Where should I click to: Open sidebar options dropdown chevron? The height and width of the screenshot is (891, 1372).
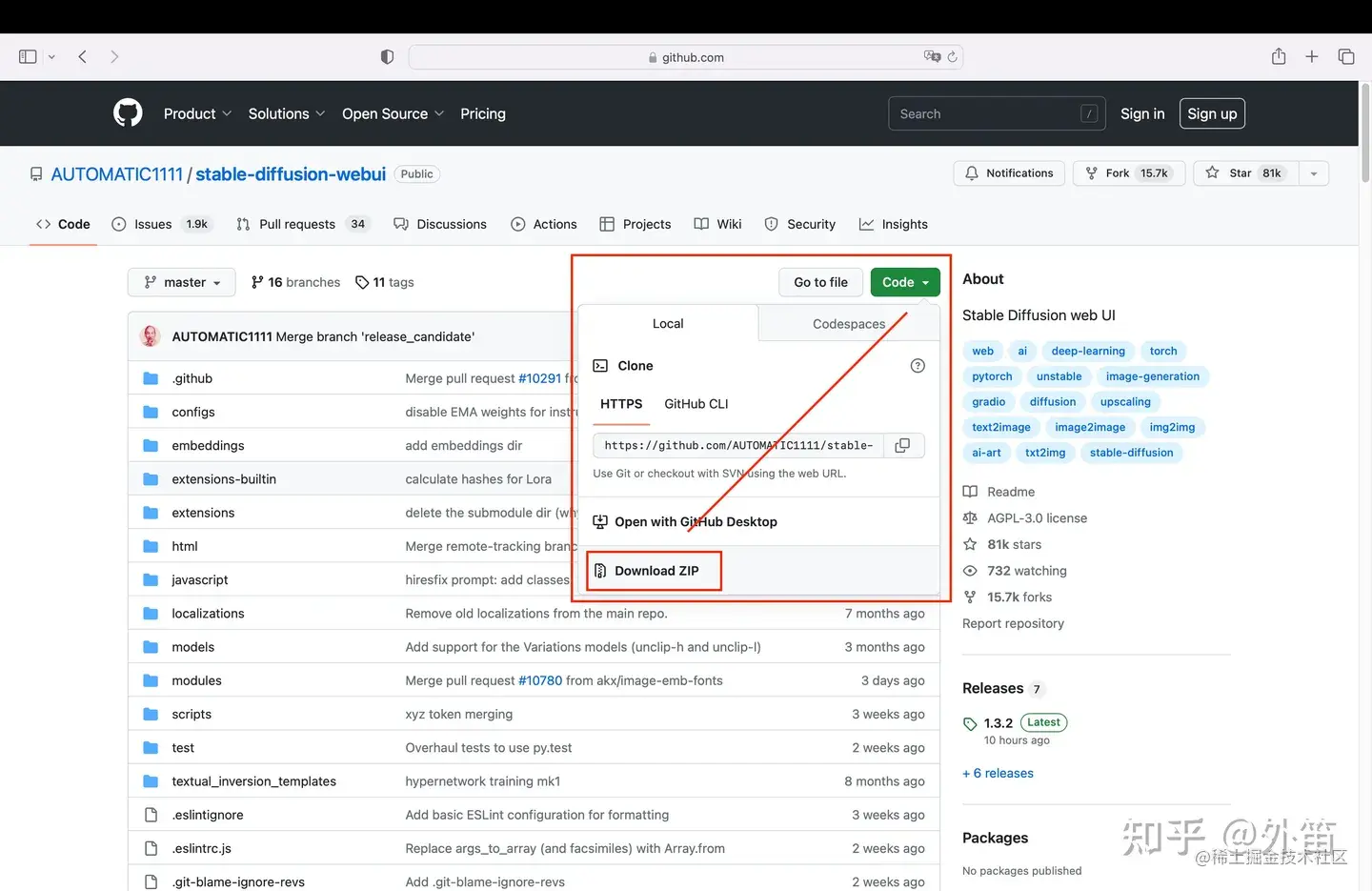[x=51, y=57]
